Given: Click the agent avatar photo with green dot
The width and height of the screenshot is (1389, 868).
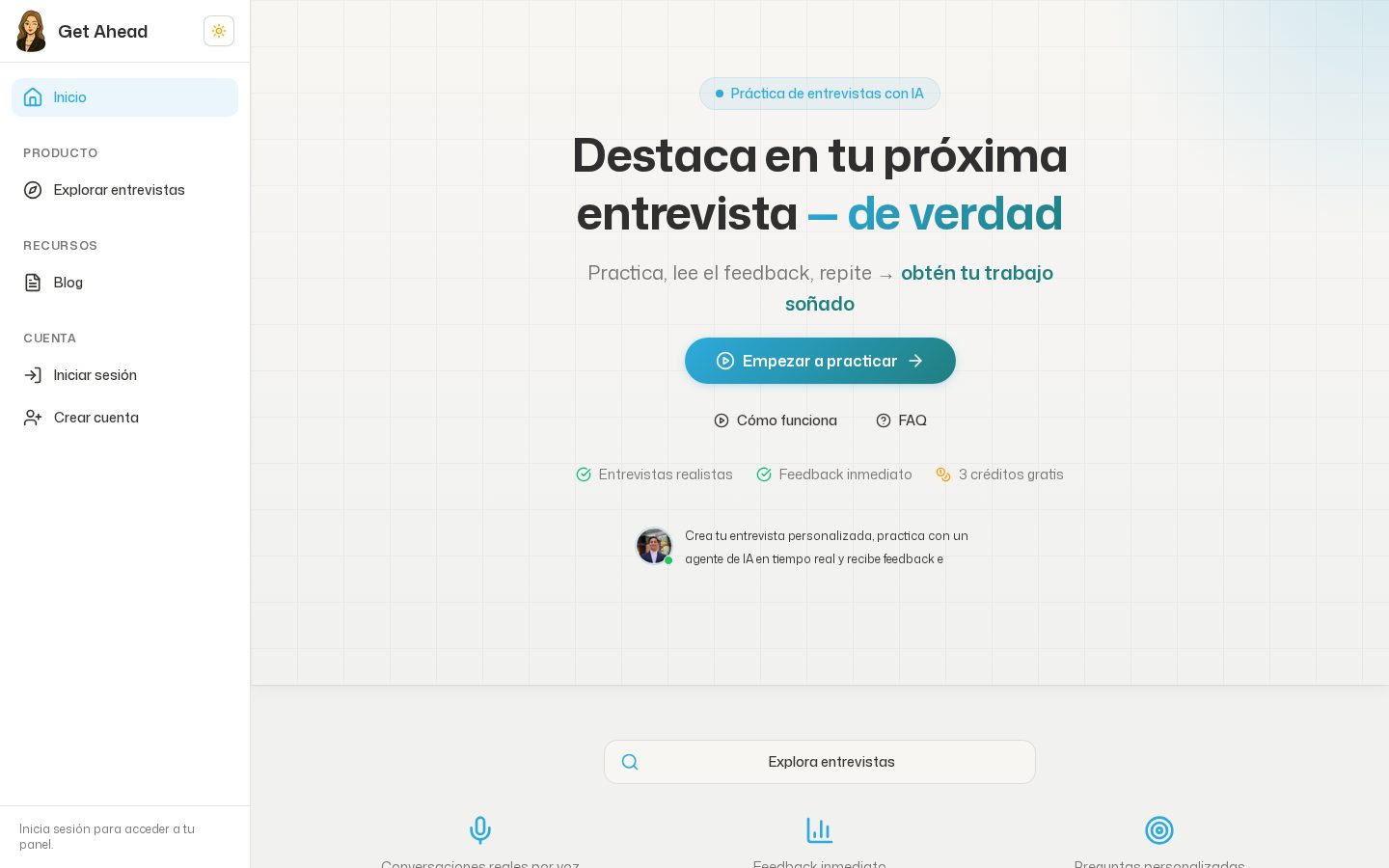Looking at the screenshot, I should pos(654,546).
